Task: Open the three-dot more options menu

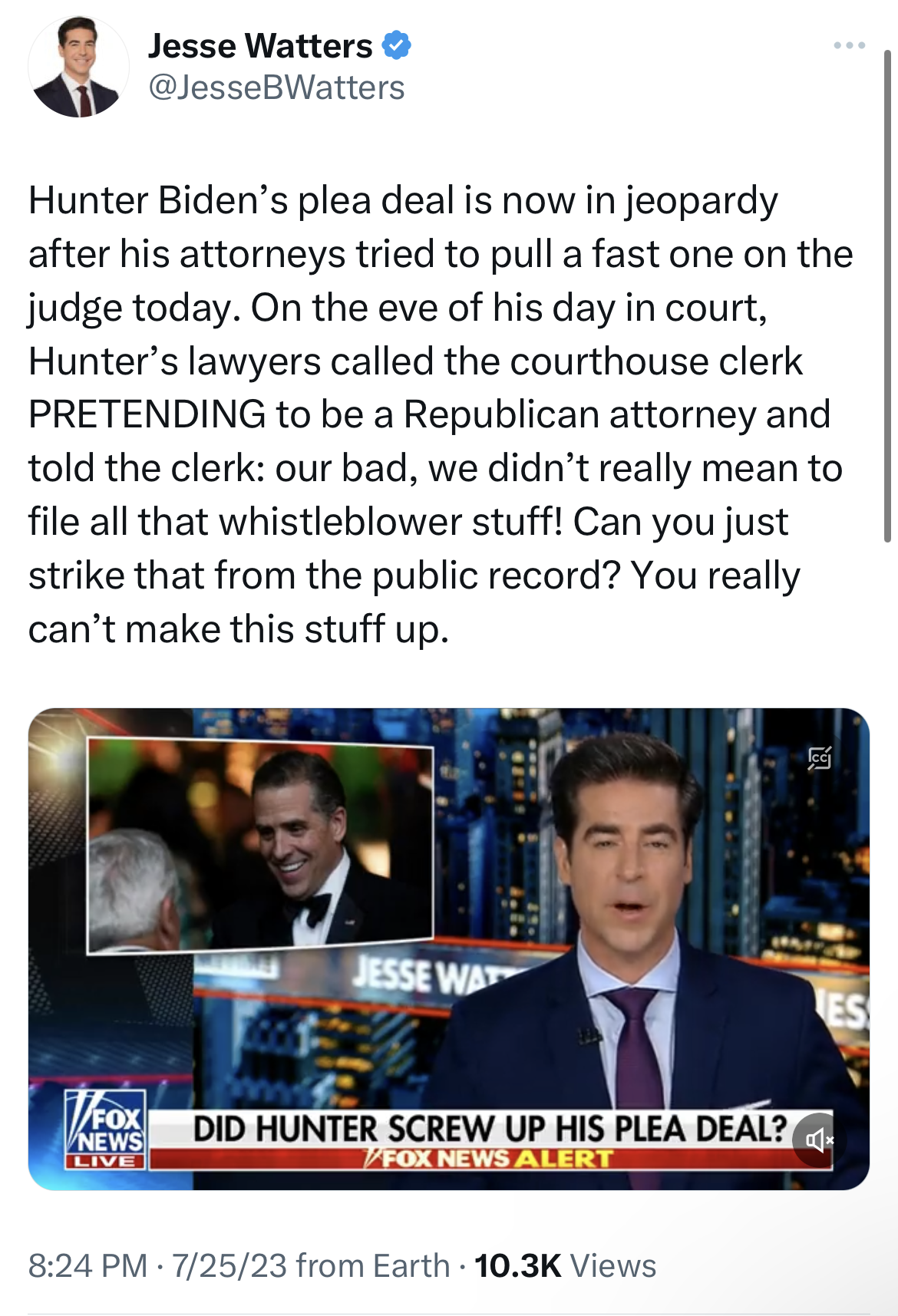Action: [x=849, y=46]
